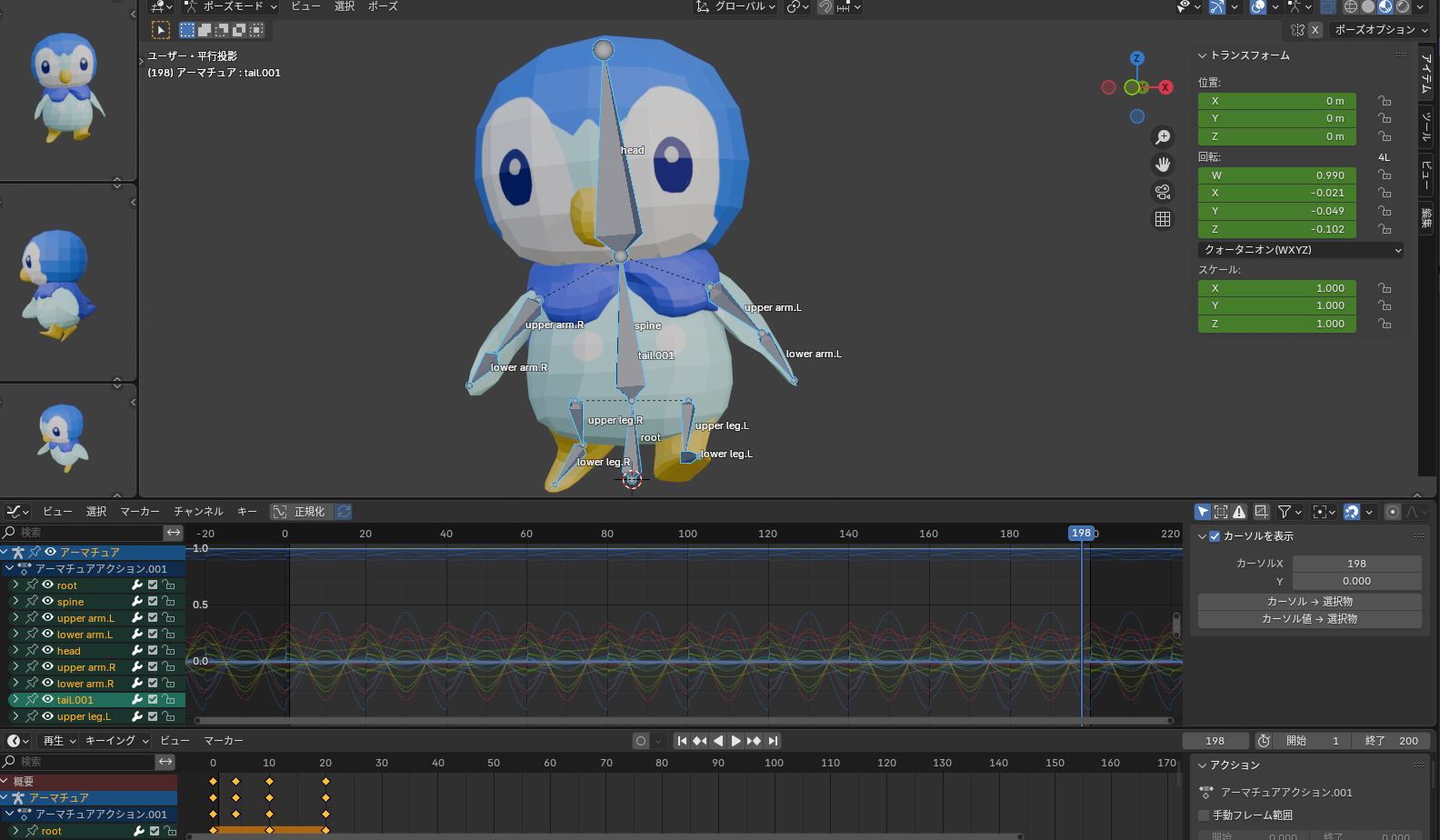Click the pan hand icon in viewport
Image resolution: width=1440 pixels, height=840 pixels.
[1163, 165]
